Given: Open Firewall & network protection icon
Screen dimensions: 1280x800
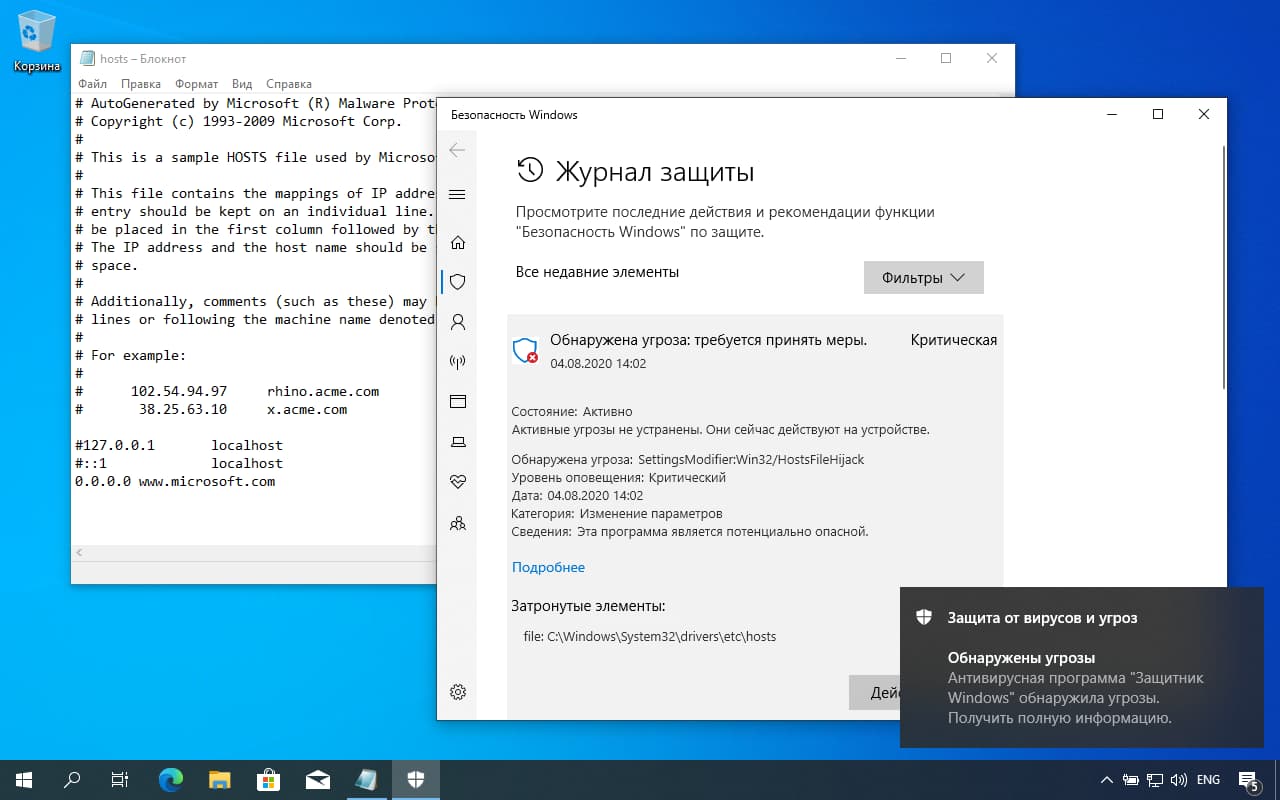Looking at the screenshot, I should tap(457, 361).
